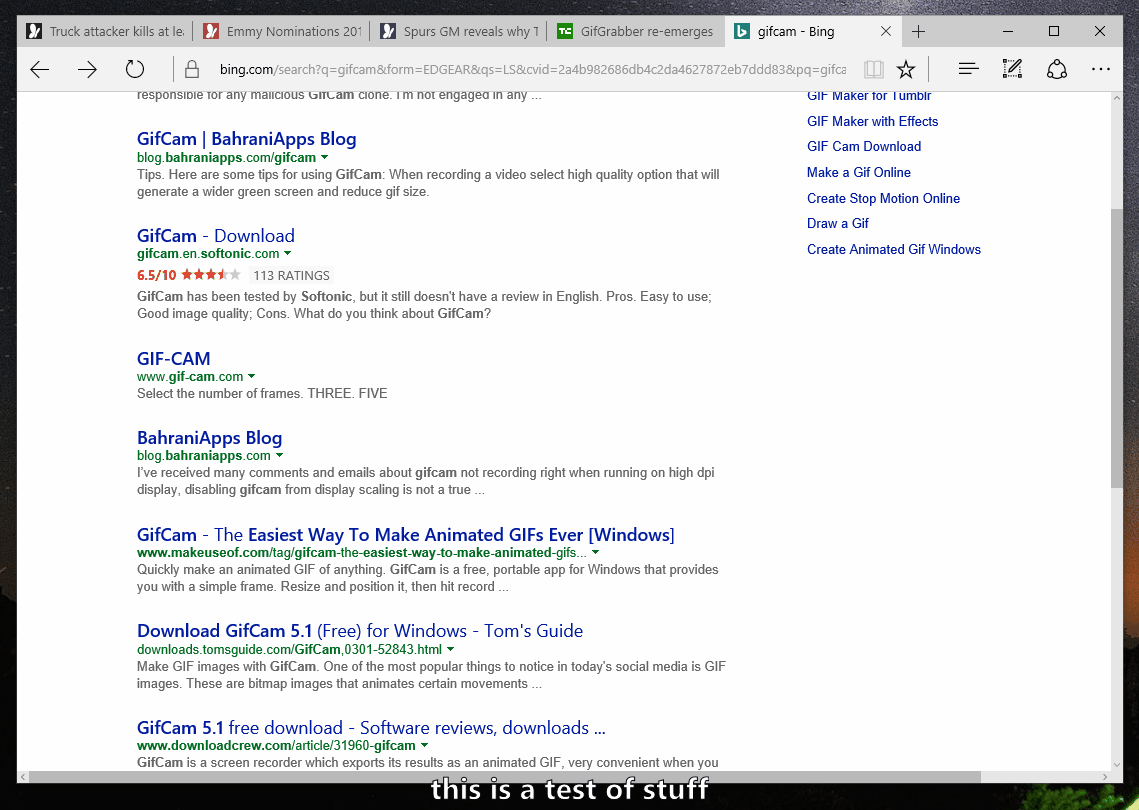Open a new tab with plus
This screenshot has height=810, width=1139.
tap(918, 31)
